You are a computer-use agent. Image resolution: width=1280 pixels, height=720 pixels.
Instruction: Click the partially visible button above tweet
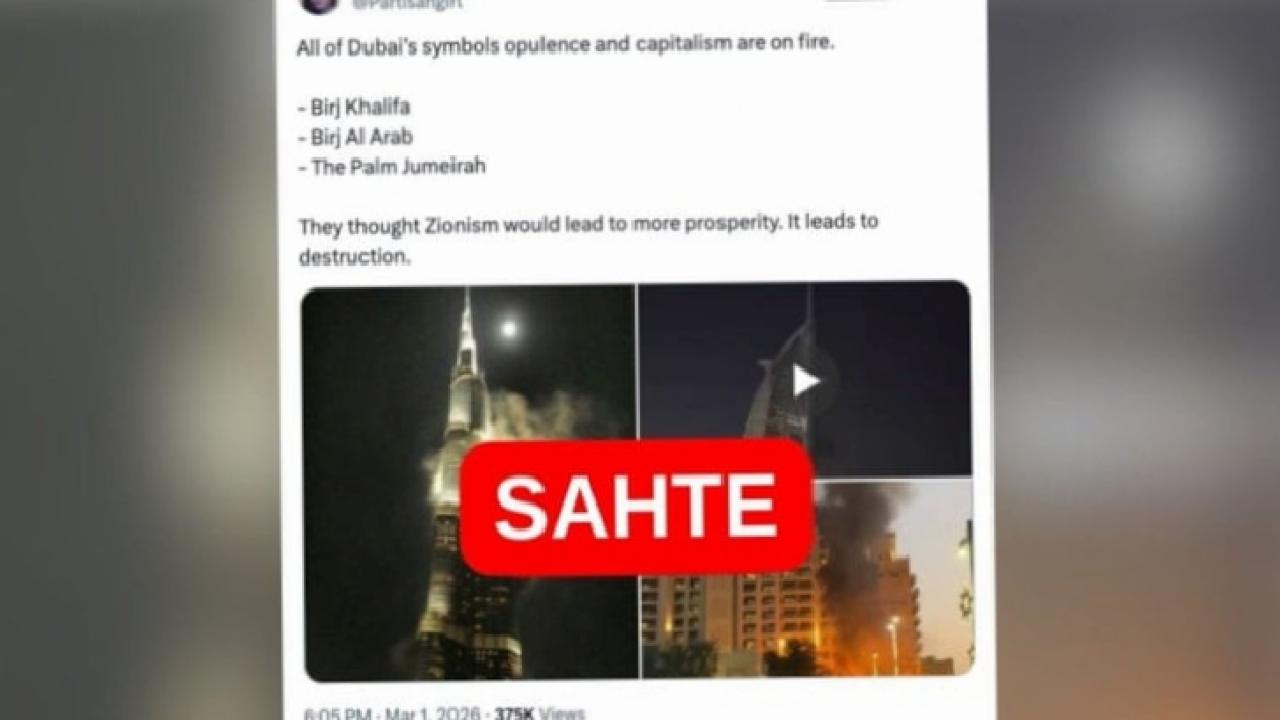(855, 3)
